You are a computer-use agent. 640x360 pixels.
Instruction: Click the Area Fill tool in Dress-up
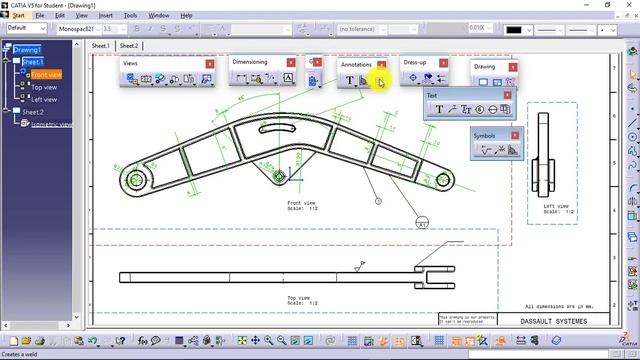(427, 78)
